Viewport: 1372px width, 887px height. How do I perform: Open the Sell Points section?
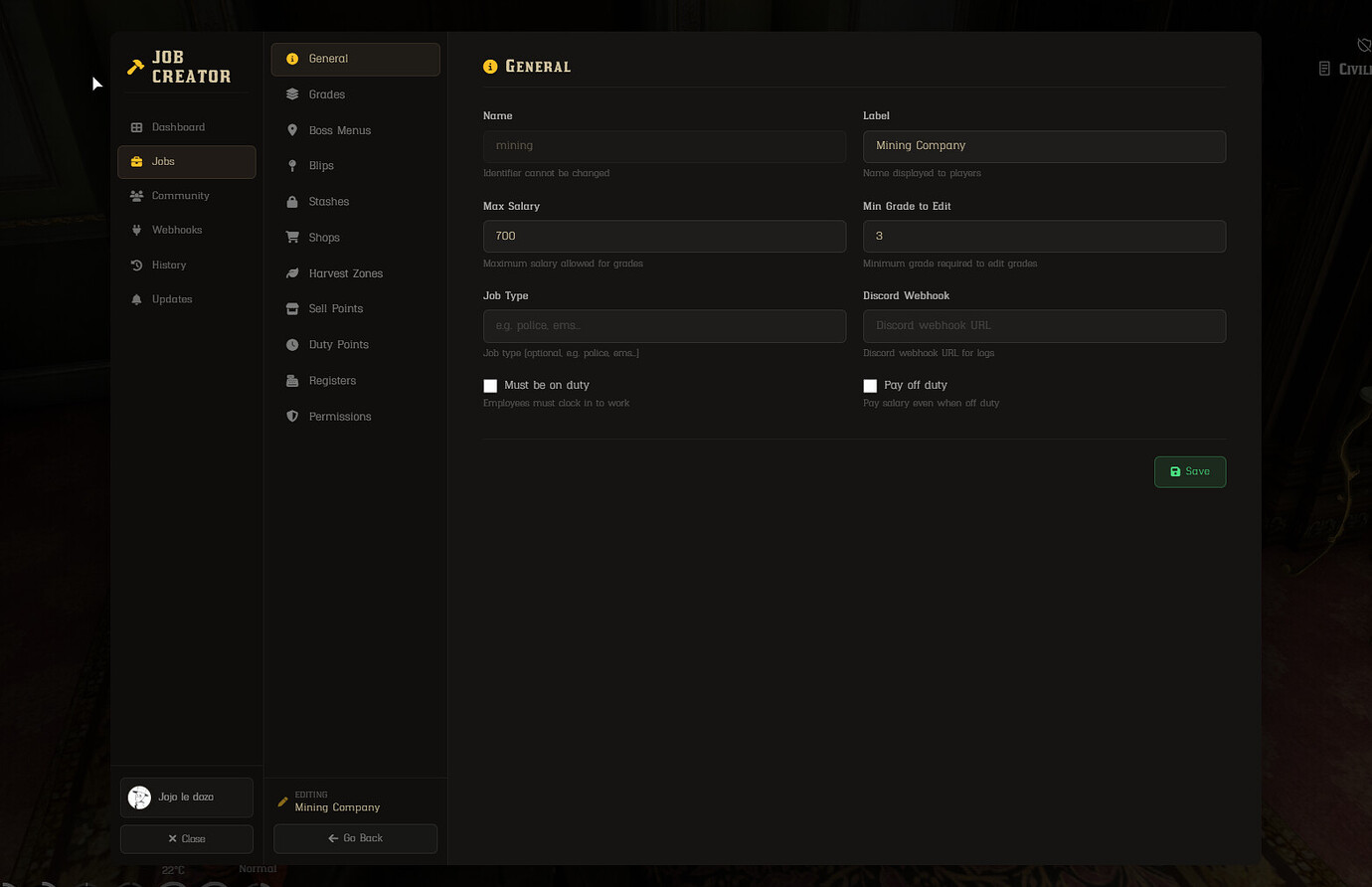355,309
